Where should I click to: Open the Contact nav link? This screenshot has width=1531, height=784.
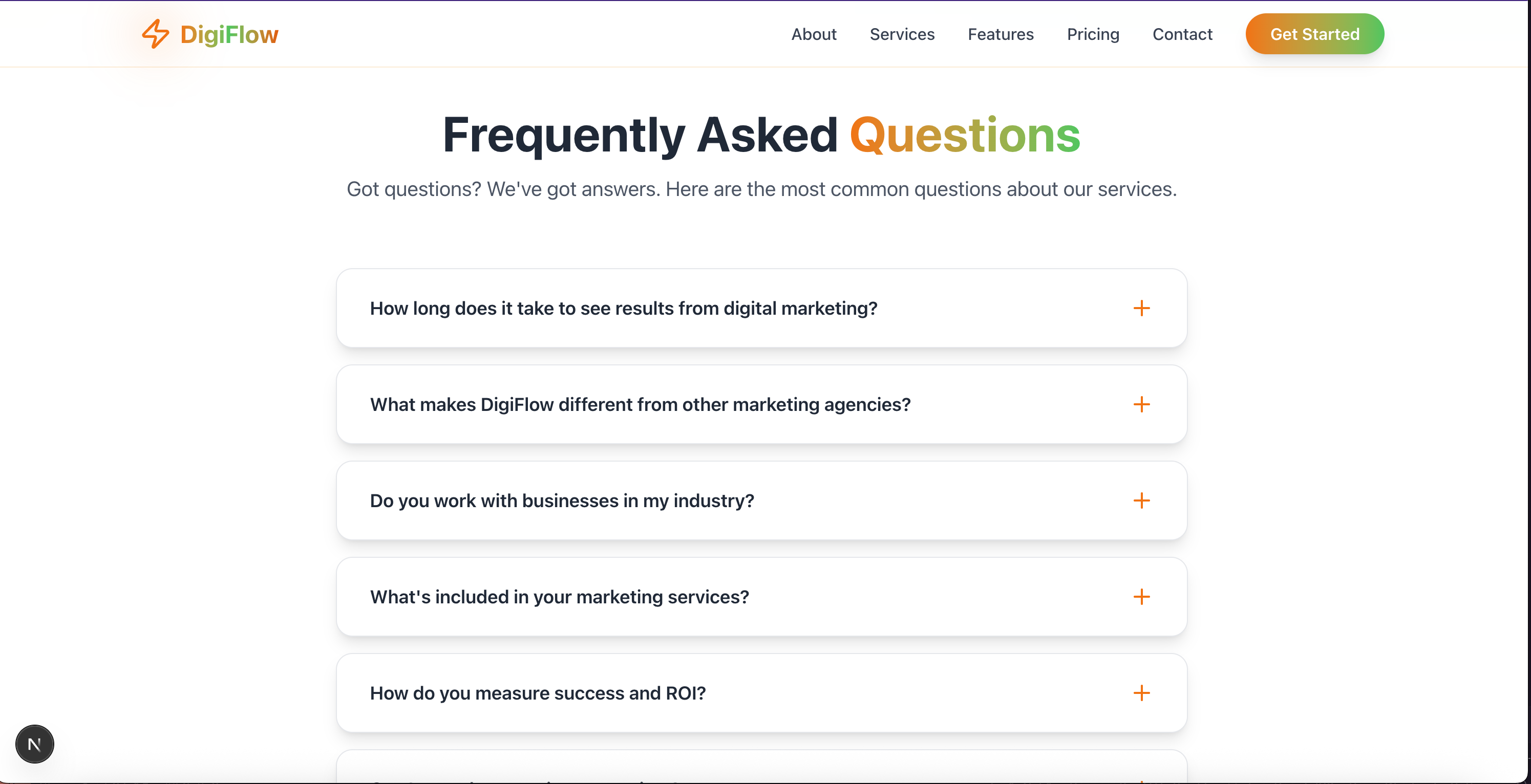click(1182, 34)
